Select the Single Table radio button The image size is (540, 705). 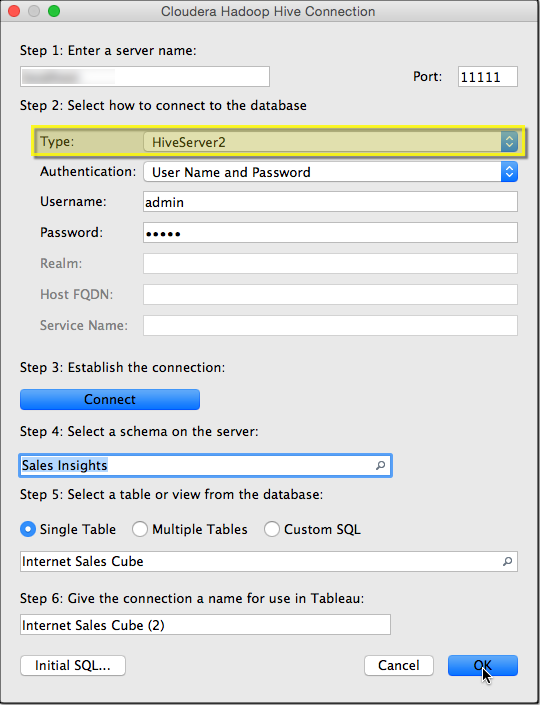pos(28,529)
